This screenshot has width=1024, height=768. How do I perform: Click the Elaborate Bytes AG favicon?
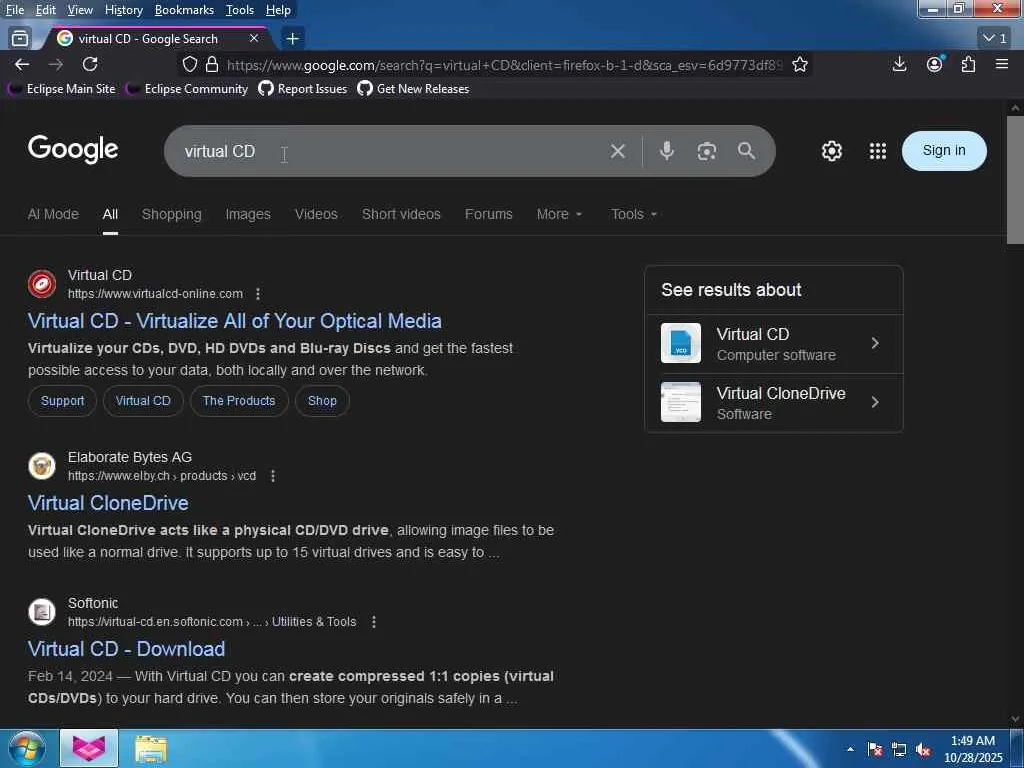click(42, 466)
